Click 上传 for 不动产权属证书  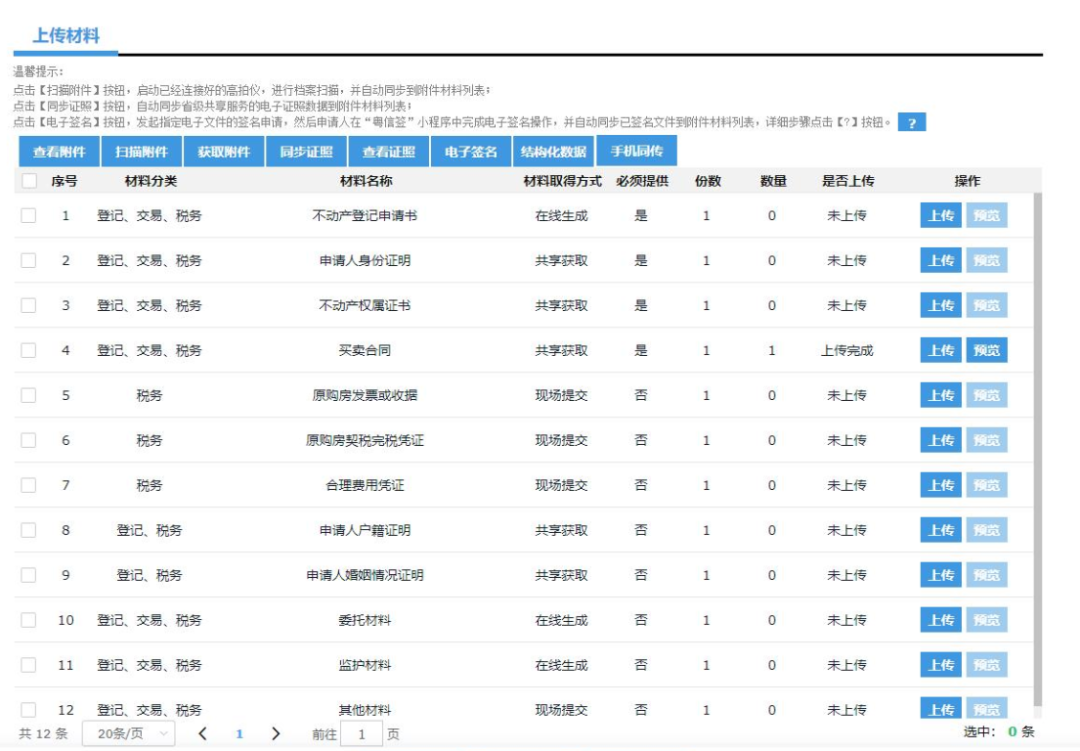click(940, 305)
